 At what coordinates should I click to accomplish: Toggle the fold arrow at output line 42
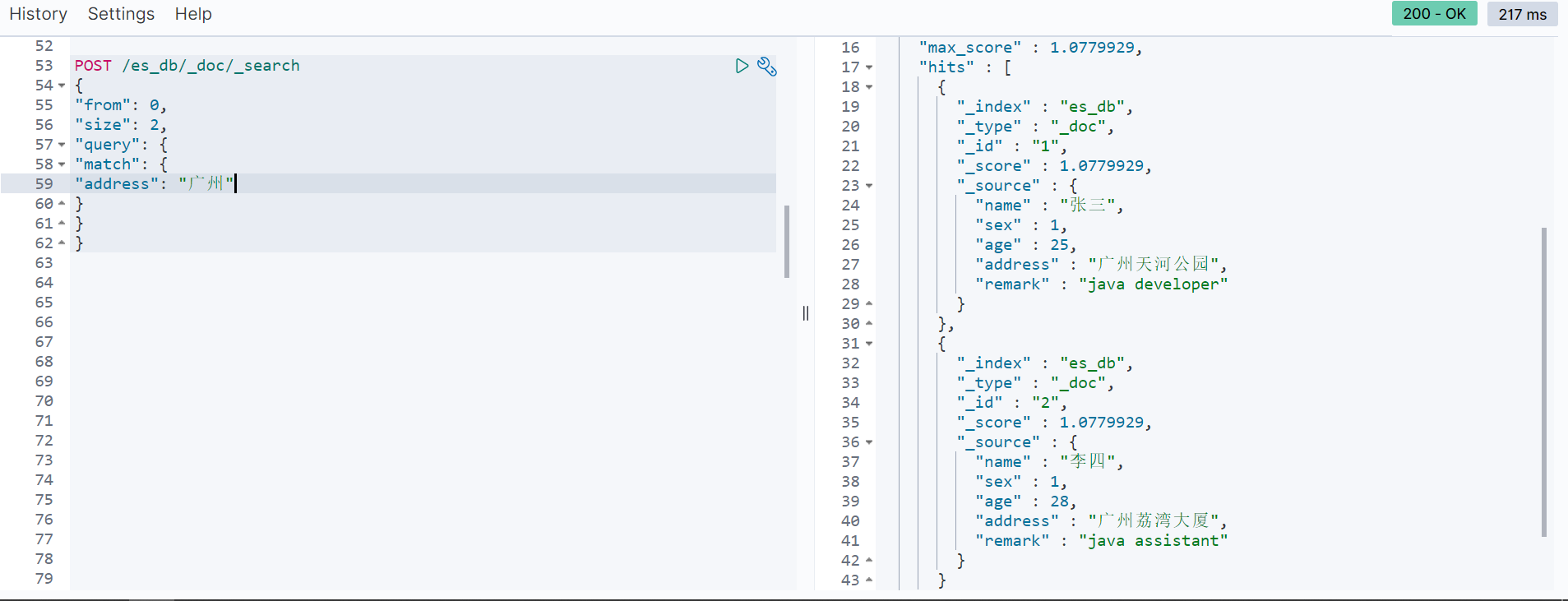869,560
